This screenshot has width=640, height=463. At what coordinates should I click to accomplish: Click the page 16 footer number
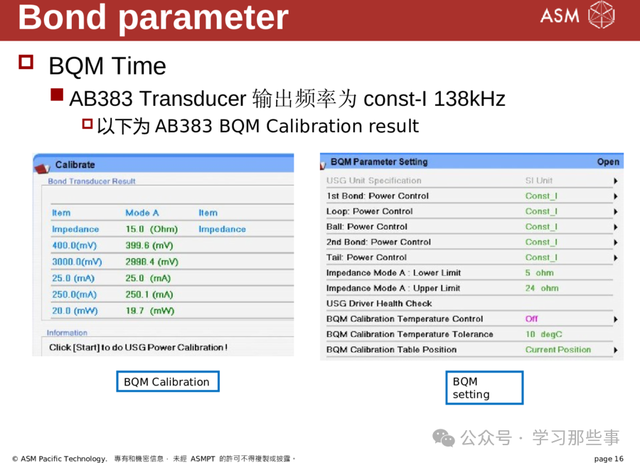point(609,459)
